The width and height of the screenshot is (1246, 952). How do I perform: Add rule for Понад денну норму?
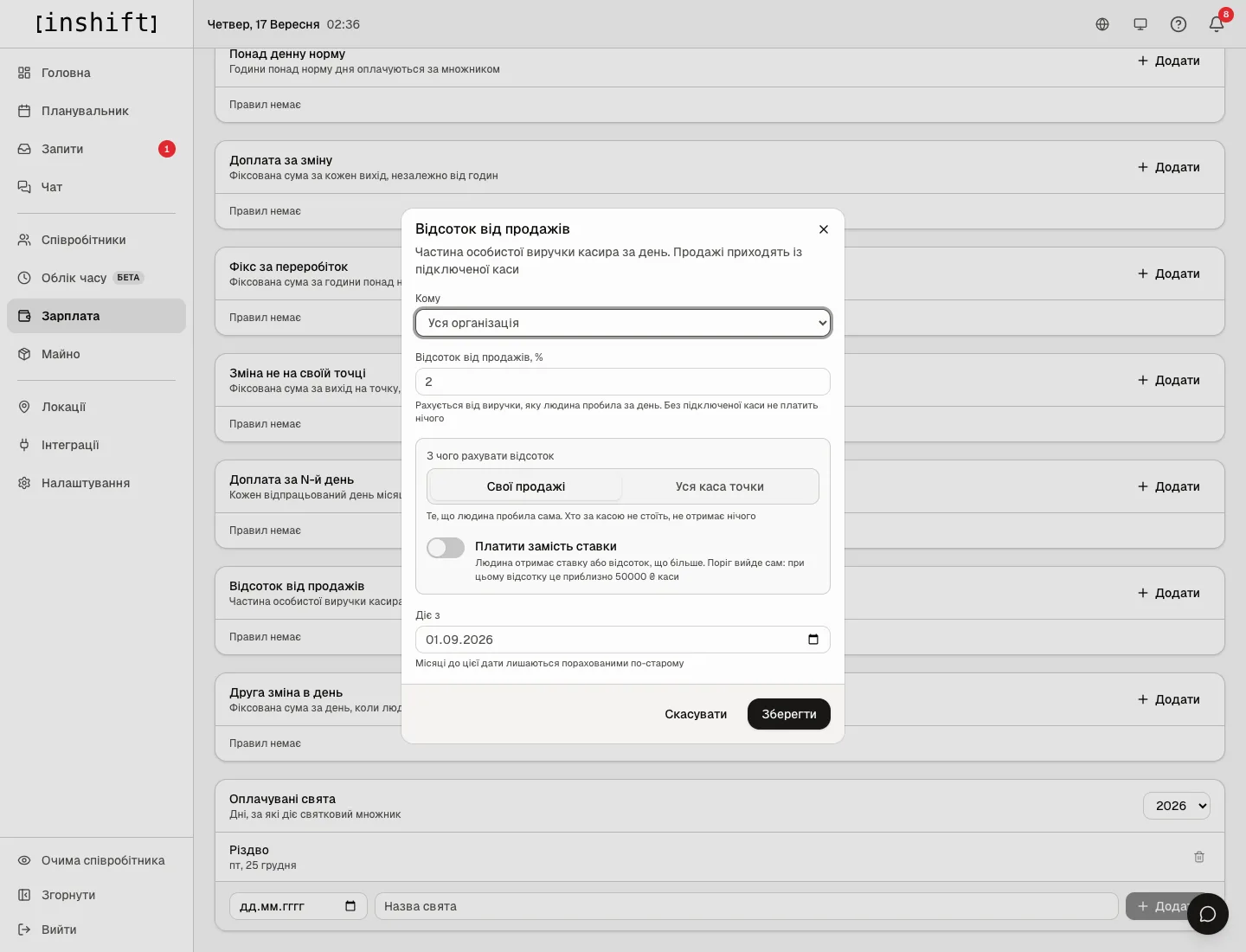[1168, 61]
